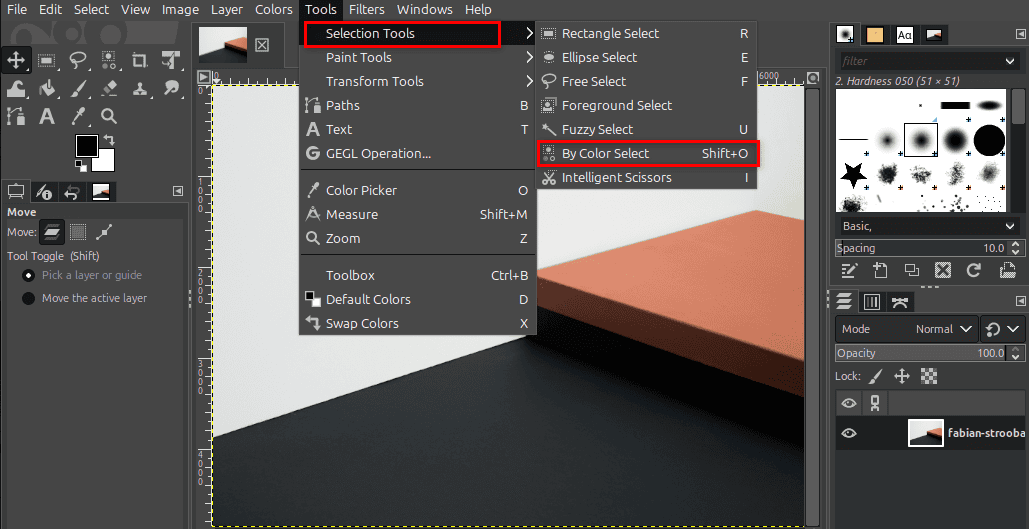
Task: Choose By Color Select menu entry
Action: click(647, 154)
